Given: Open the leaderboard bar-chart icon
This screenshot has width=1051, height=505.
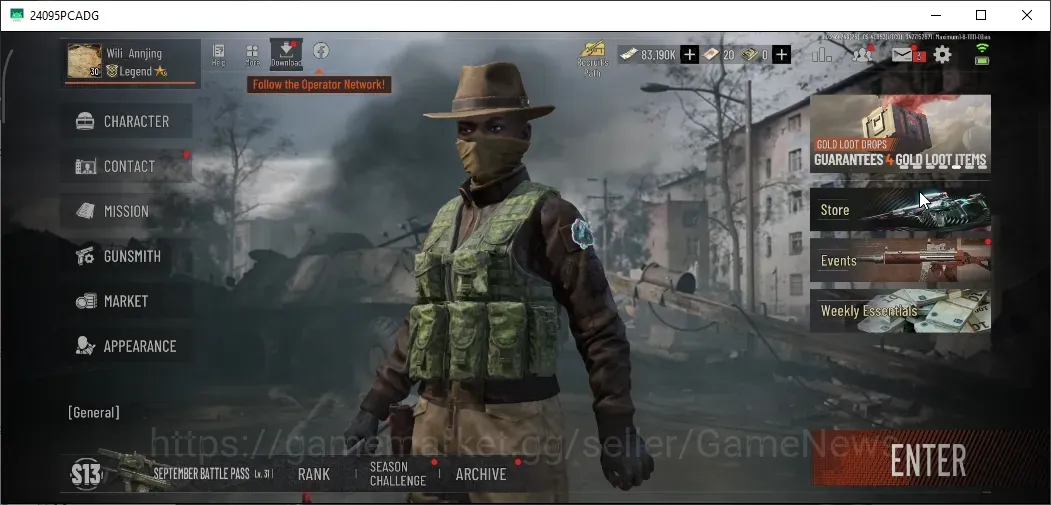Looking at the screenshot, I should coord(821,54).
